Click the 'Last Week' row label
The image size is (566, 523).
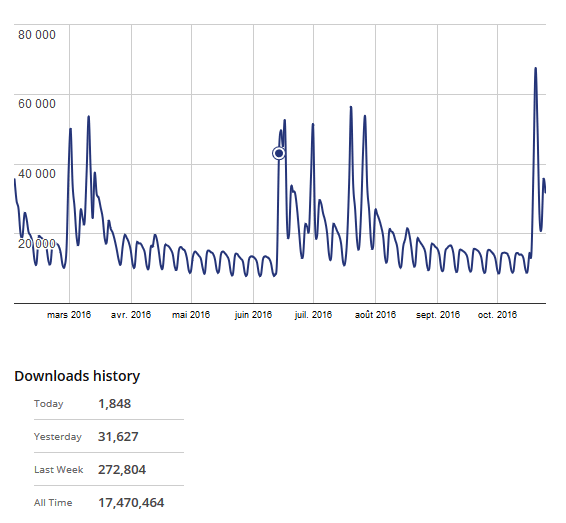[58, 470]
